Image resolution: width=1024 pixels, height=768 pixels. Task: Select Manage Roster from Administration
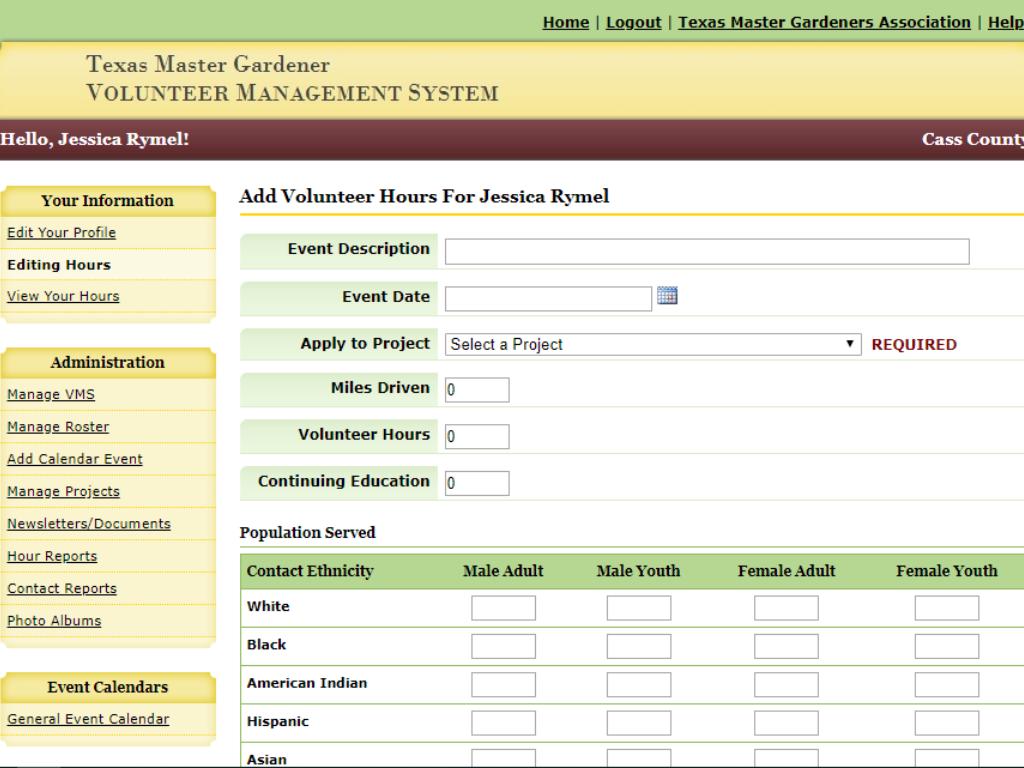point(58,427)
